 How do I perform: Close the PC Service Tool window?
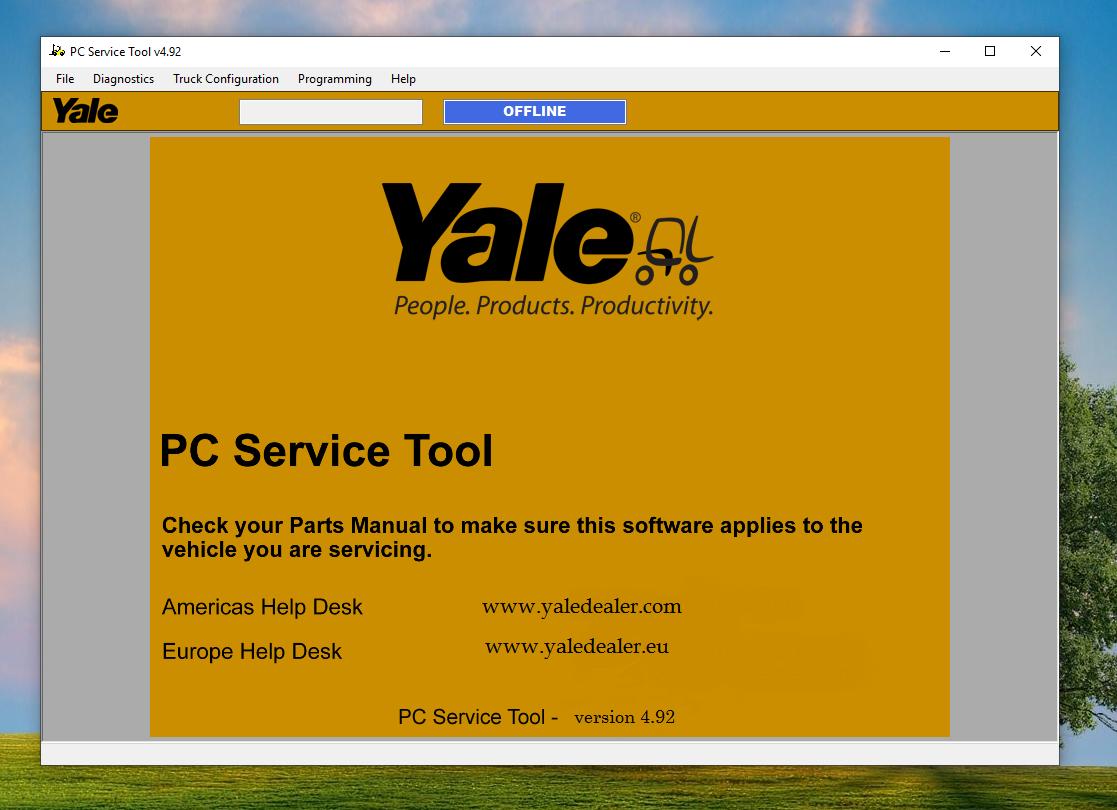click(x=1036, y=51)
